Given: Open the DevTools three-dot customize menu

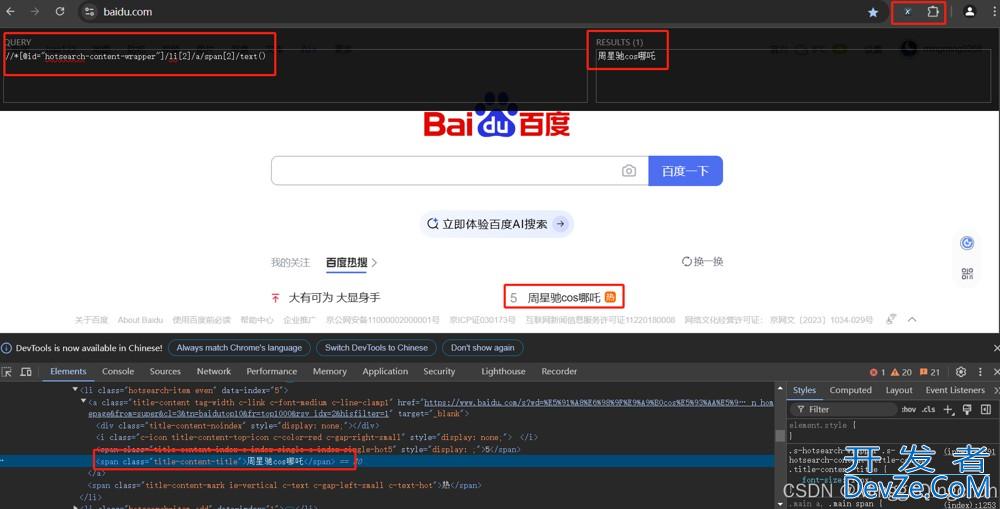Looking at the screenshot, I should (x=980, y=372).
